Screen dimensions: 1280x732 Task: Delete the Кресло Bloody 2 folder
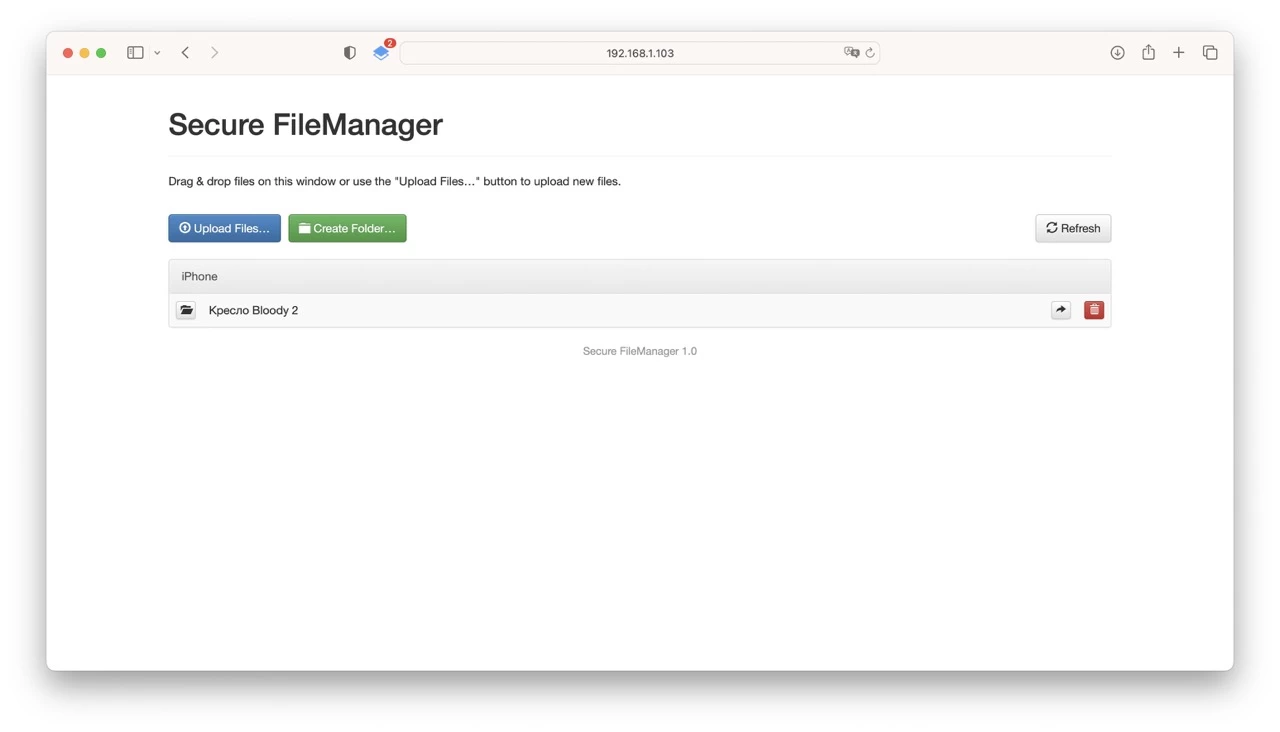pyautogui.click(x=1094, y=310)
